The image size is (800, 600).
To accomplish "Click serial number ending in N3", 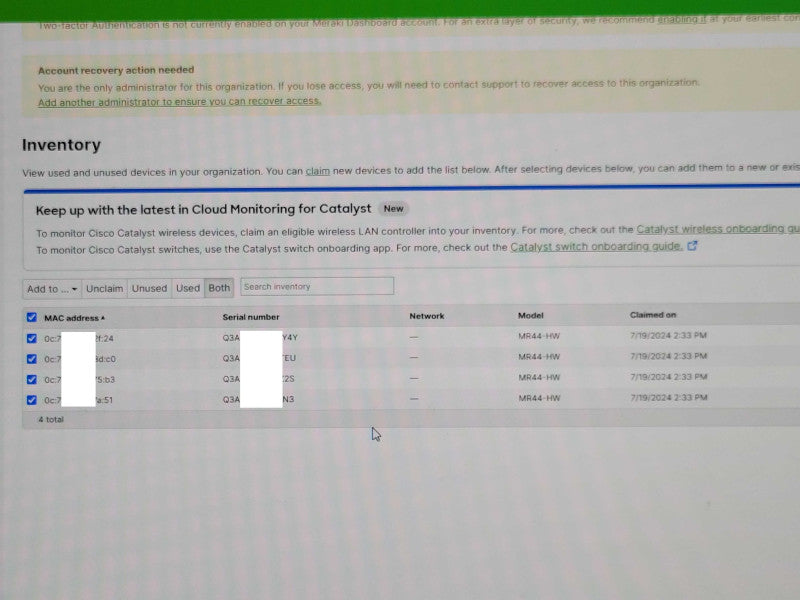I will click(x=259, y=399).
